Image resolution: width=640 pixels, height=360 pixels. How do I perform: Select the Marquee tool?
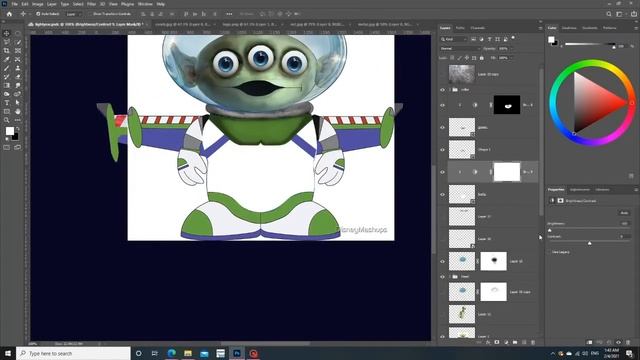[x=18, y=33]
